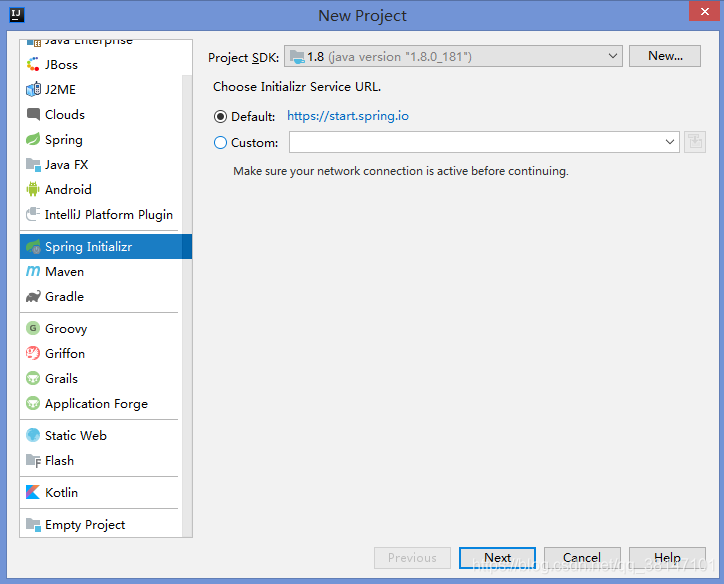724x584 pixels.
Task: Select Android label in list
Action: (x=68, y=189)
